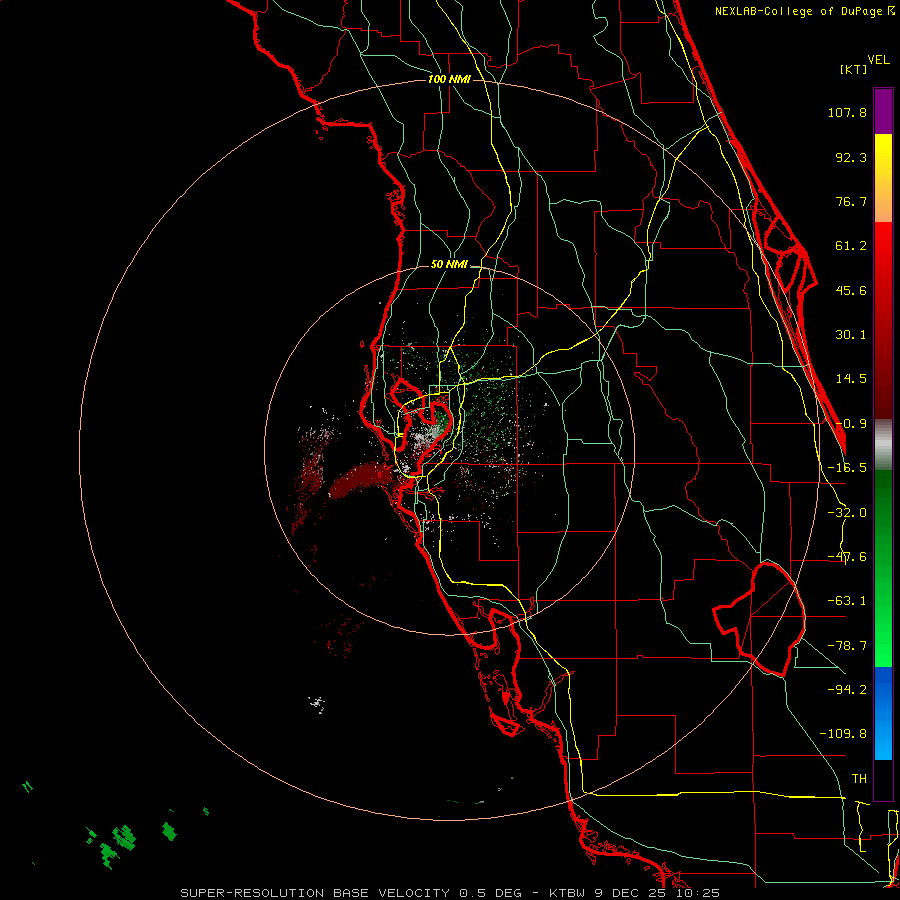Click the 45.6 legend value

pyautogui.click(x=851, y=290)
